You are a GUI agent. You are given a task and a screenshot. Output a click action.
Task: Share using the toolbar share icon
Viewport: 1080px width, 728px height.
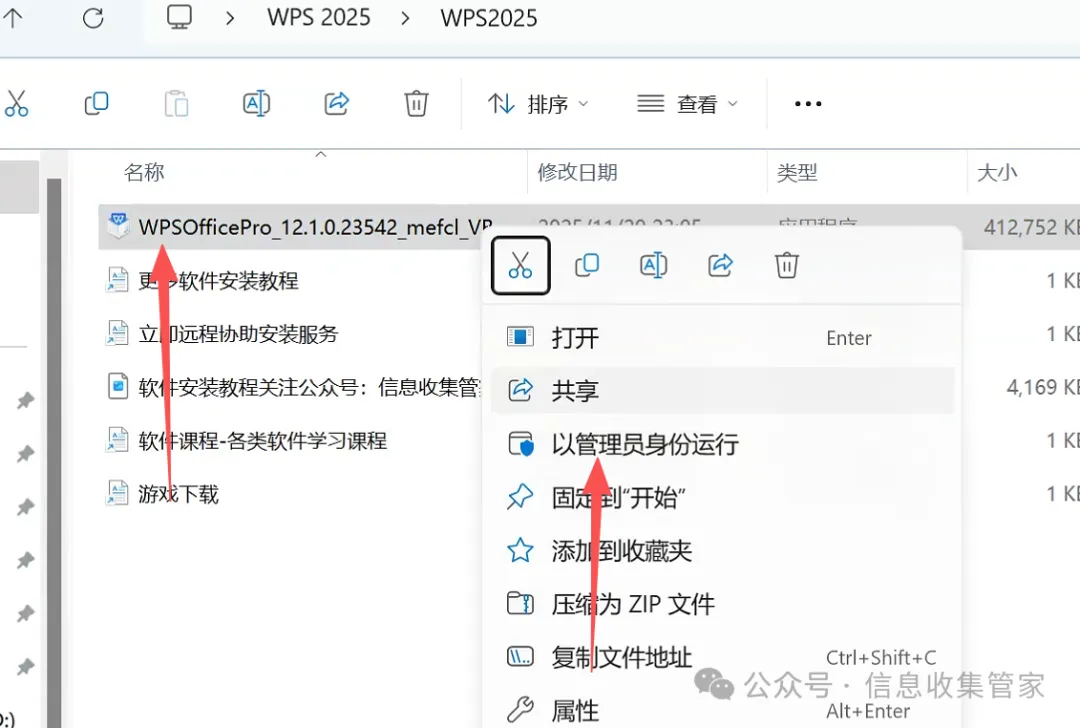(336, 103)
